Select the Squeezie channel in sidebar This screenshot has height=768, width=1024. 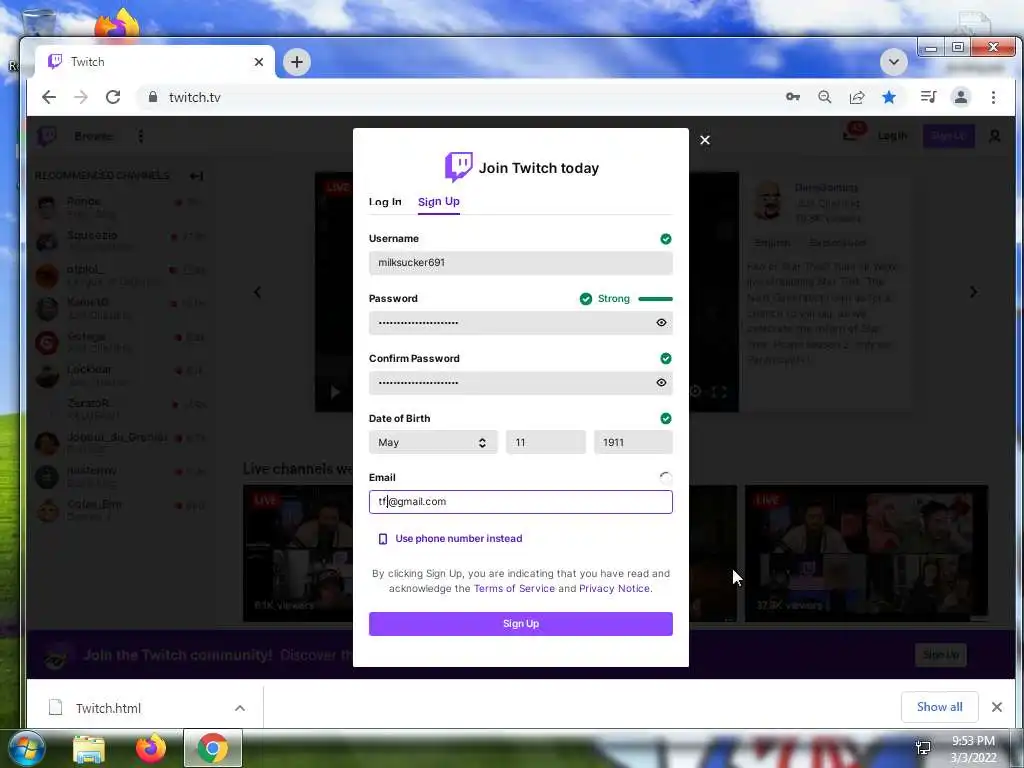pyautogui.click(x=121, y=240)
